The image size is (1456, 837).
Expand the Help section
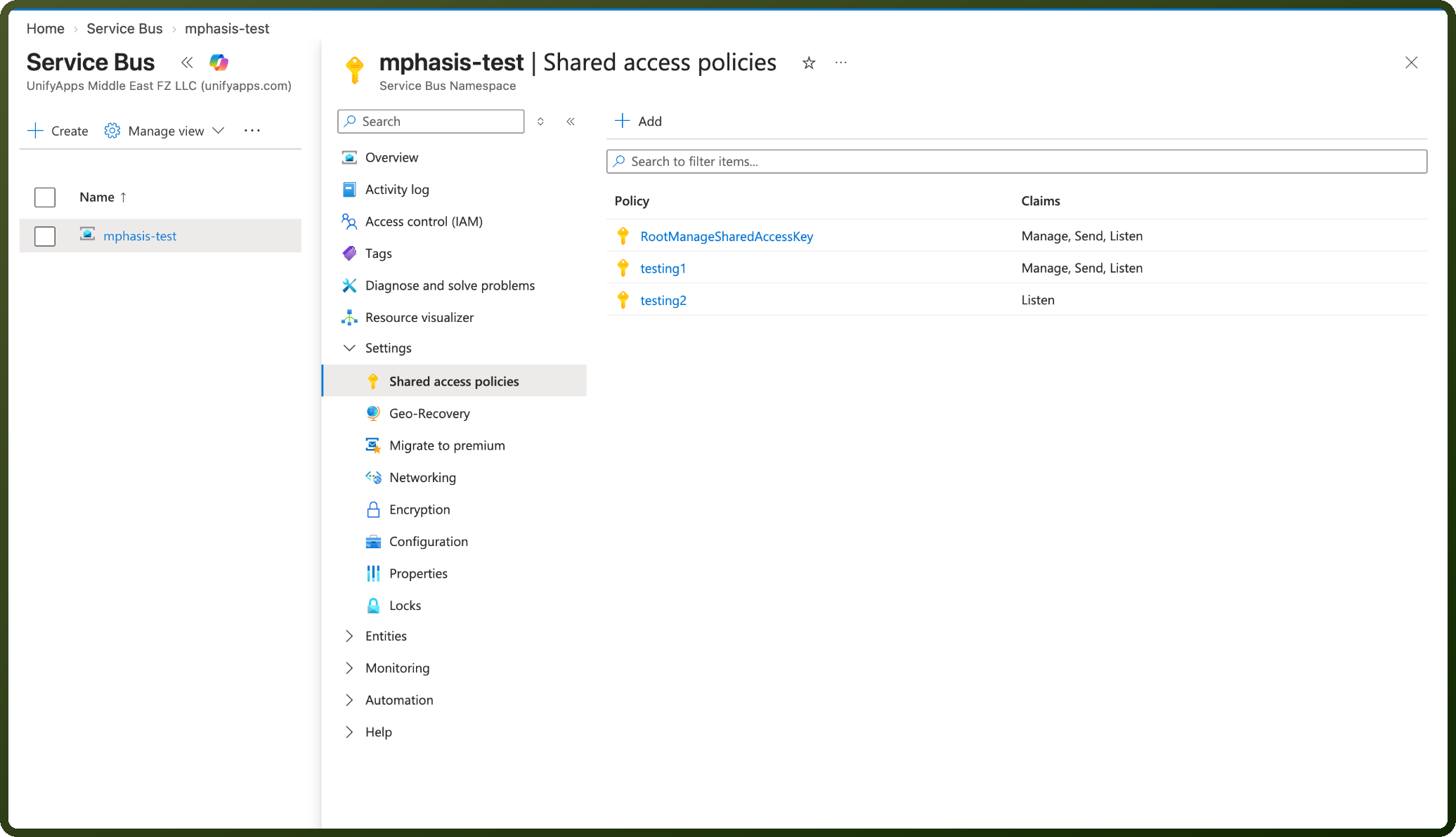pyautogui.click(x=349, y=732)
